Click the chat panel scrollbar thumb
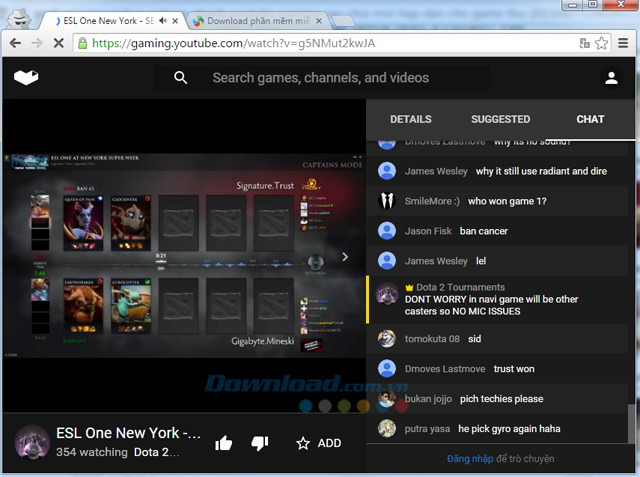Screen dimensions: 640x477 tap(631, 423)
